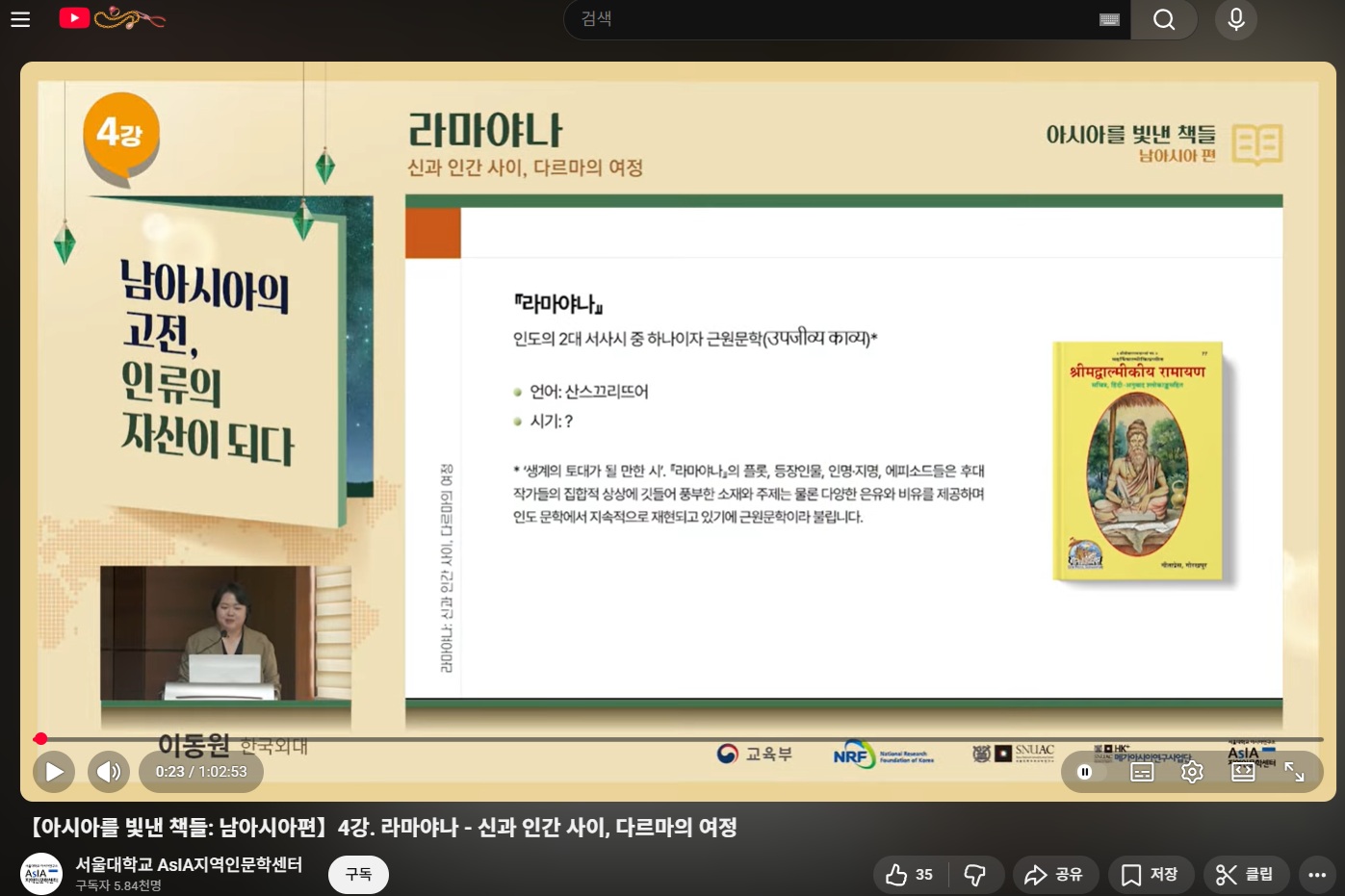Play the video
This screenshot has height=896, width=1345.
(x=54, y=772)
